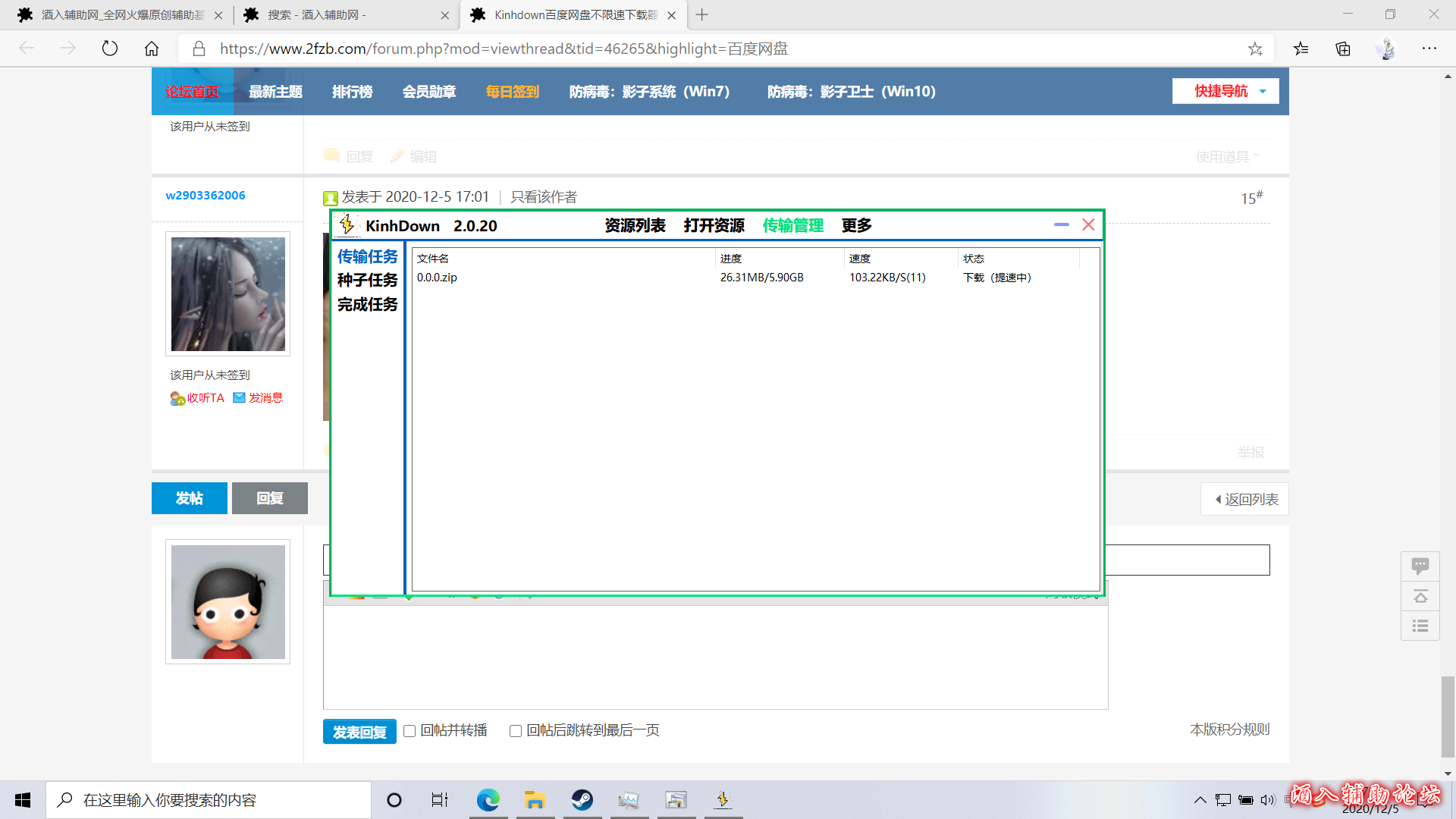The image size is (1456, 819).
Task: Open File Explorer from taskbar
Action: [x=535, y=799]
